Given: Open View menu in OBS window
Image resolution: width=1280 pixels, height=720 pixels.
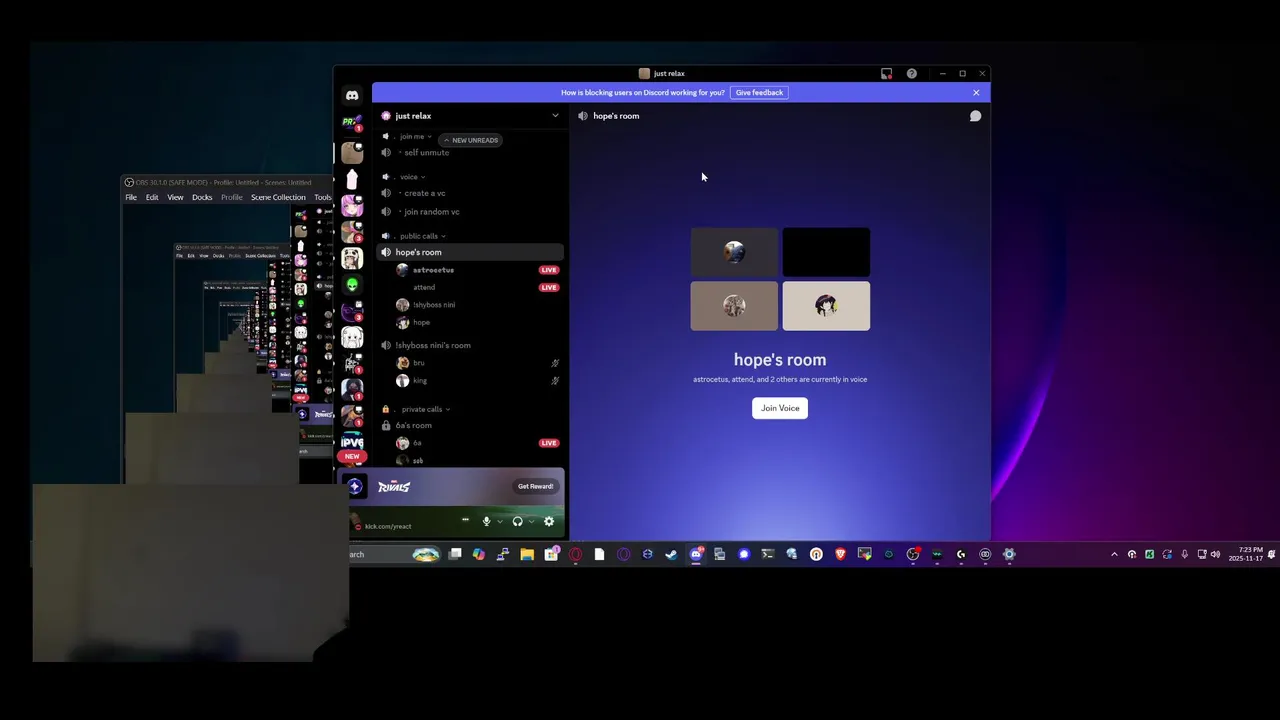Looking at the screenshot, I should coord(175,197).
